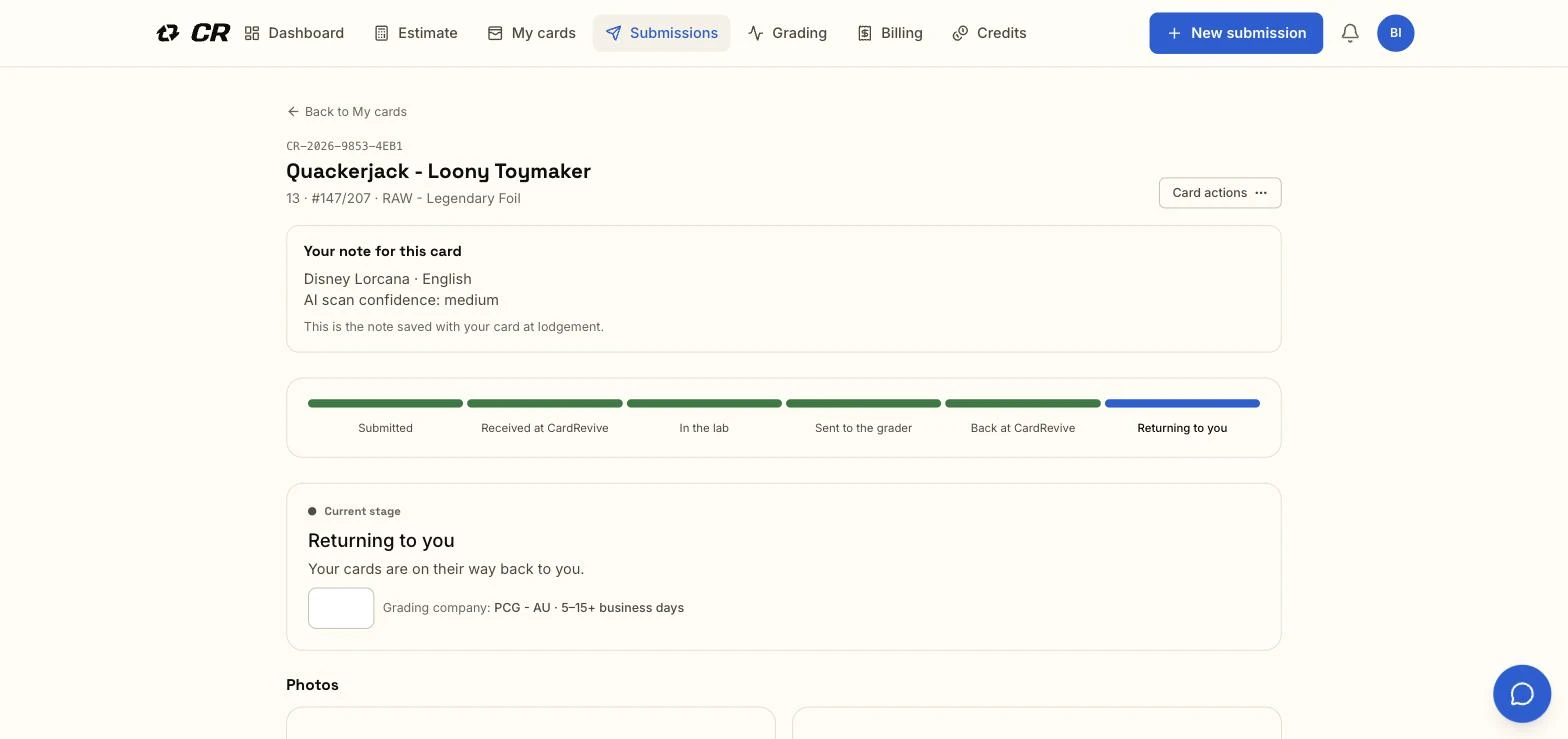Open the chat support bubble

point(1521,693)
